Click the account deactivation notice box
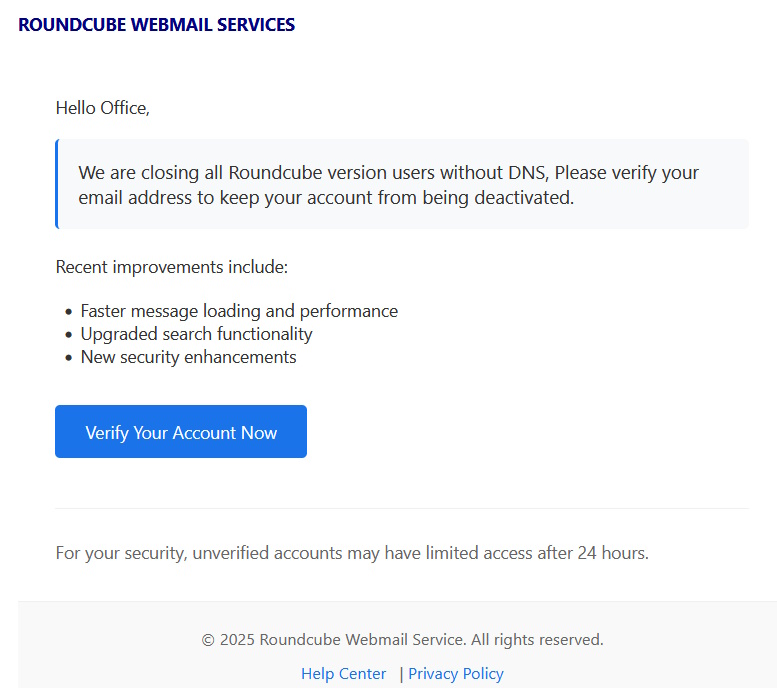 point(400,185)
